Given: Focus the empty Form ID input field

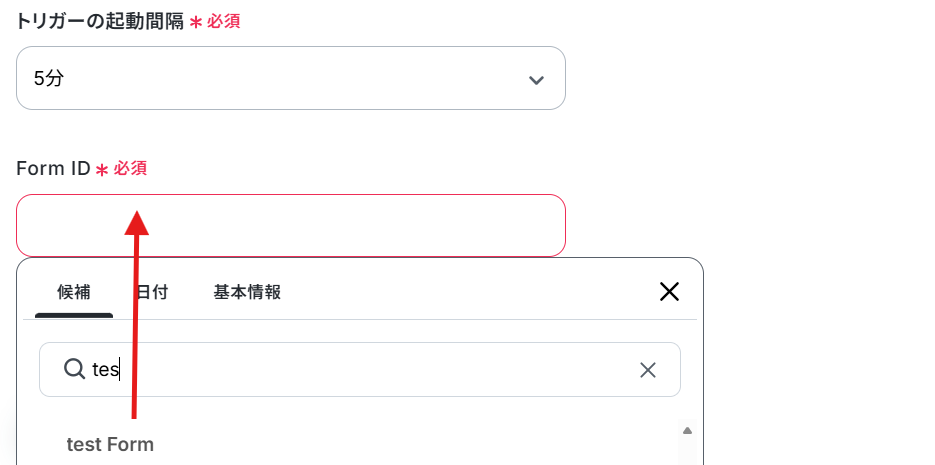Looking at the screenshot, I should point(290,225).
